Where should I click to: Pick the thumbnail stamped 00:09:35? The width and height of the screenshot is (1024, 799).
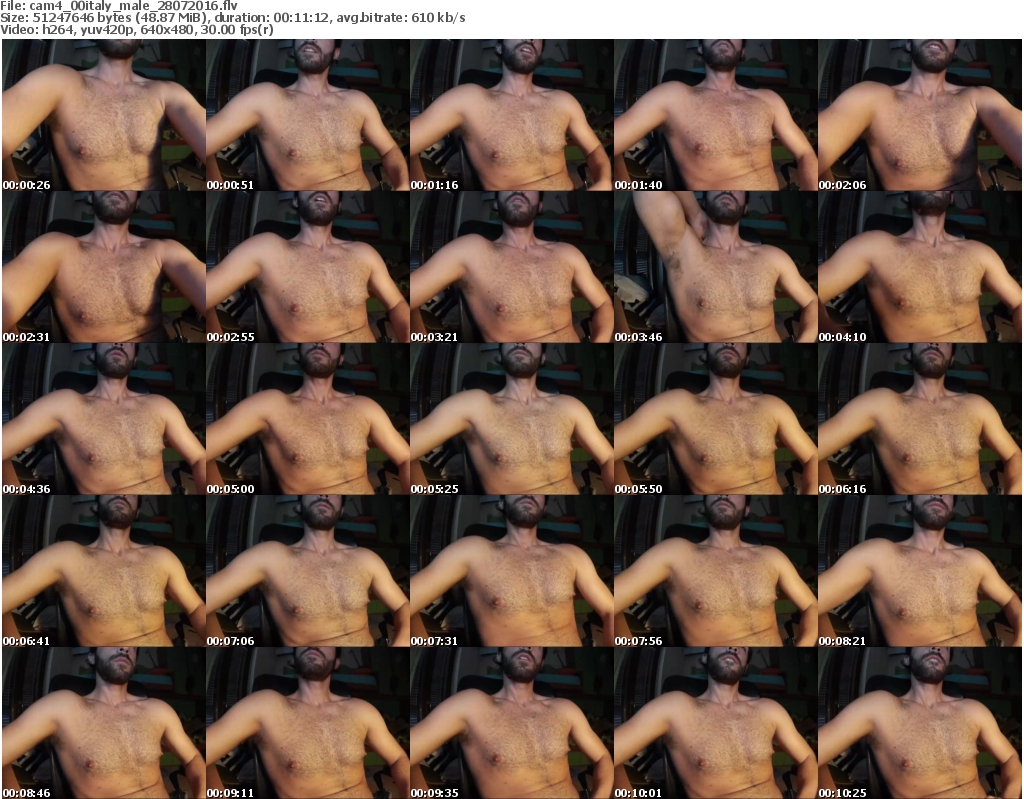coord(511,723)
